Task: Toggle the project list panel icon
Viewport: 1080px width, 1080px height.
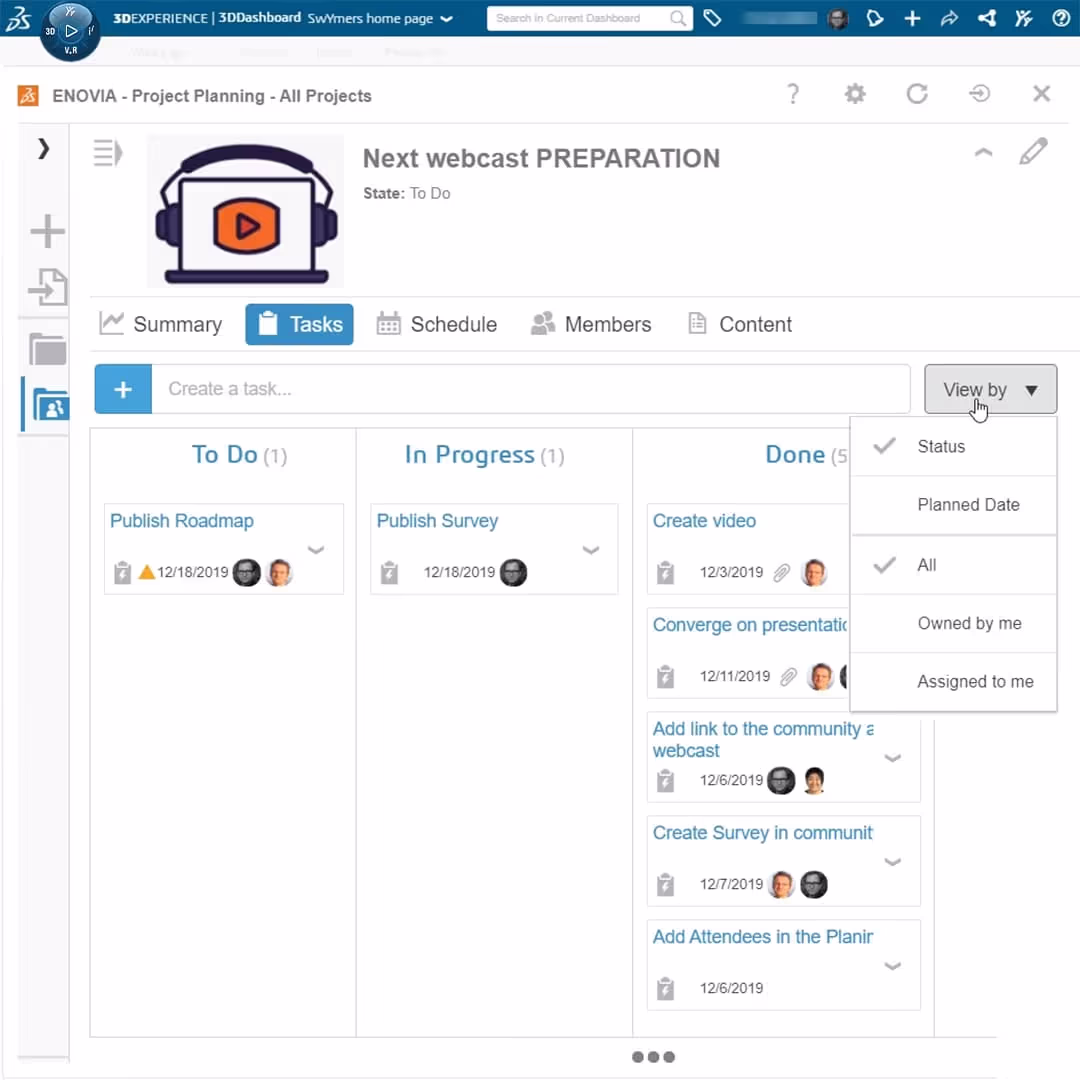Action: tap(108, 153)
